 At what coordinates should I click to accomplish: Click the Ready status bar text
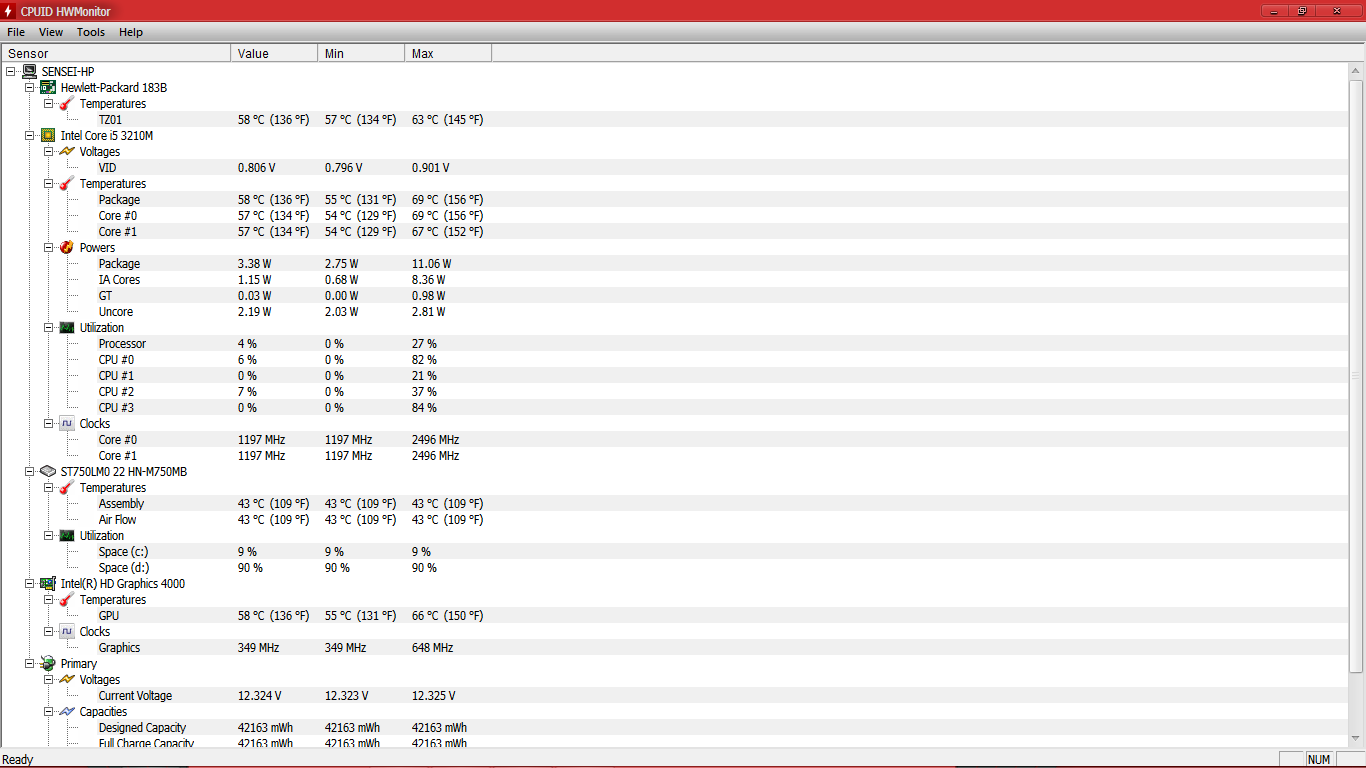coord(18,760)
